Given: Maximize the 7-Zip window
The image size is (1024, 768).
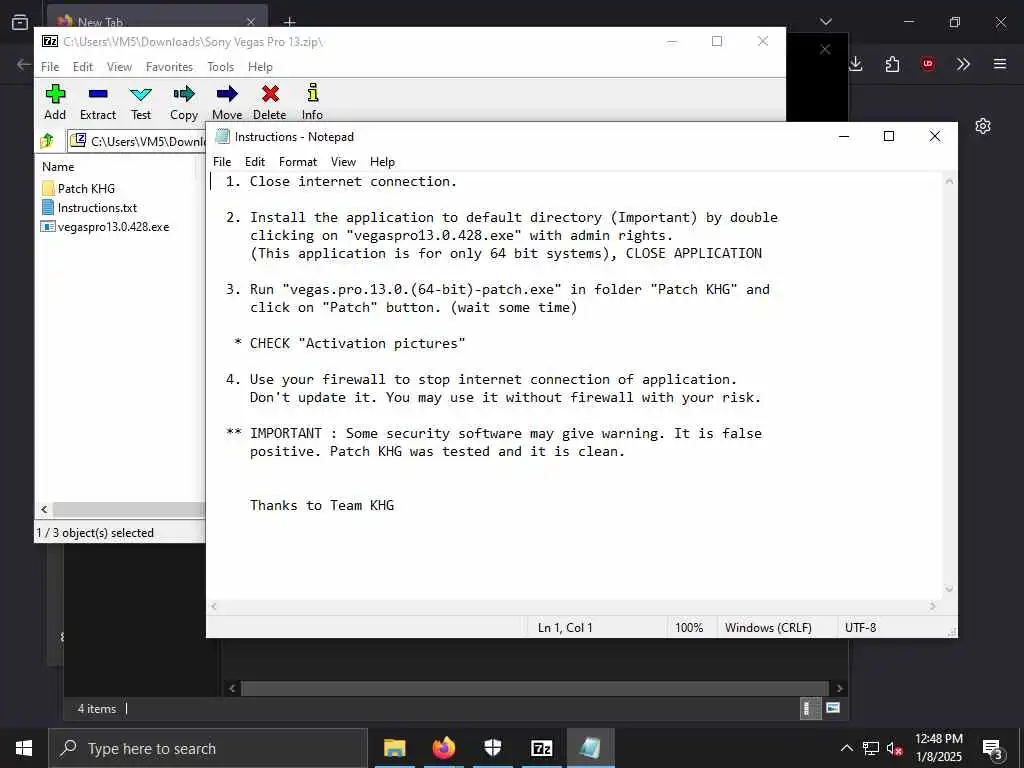Looking at the screenshot, I should [717, 41].
